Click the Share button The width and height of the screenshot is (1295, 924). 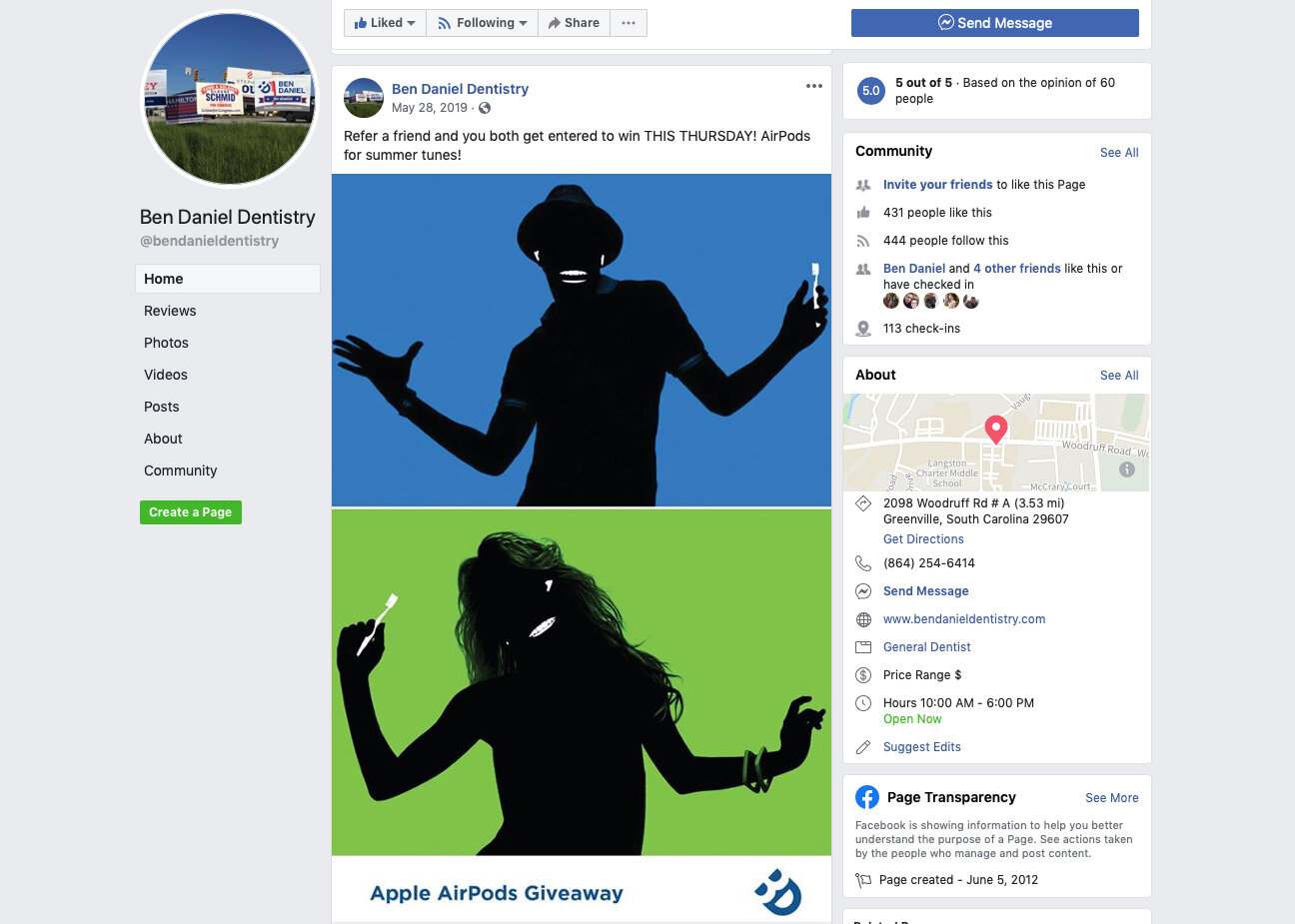click(x=574, y=23)
